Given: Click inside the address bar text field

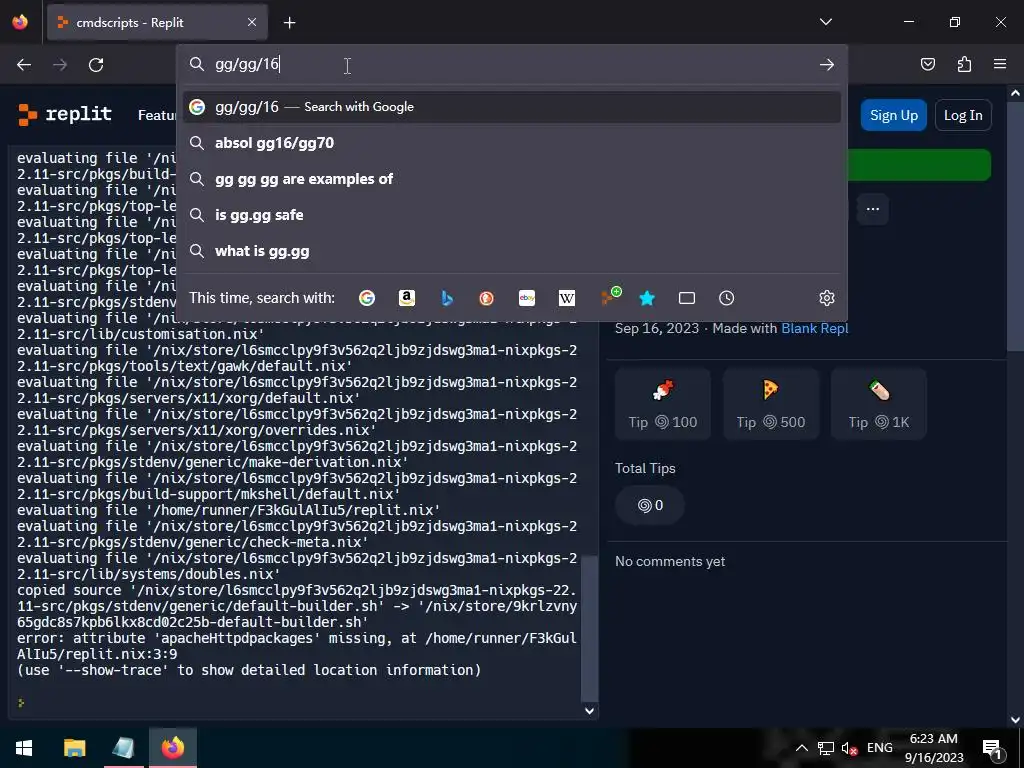Looking at the screenshot, I should [x=512, y=64].
